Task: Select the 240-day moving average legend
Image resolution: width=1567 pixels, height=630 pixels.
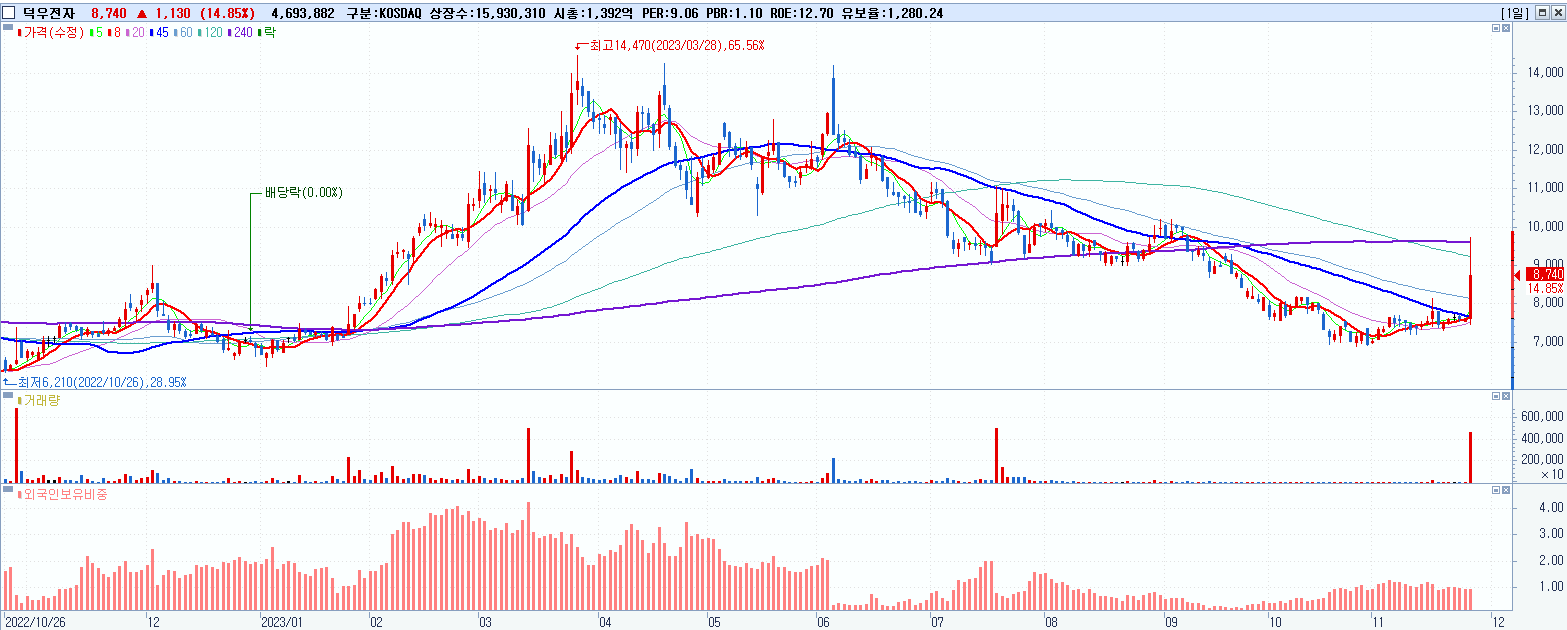Action: 240,33
